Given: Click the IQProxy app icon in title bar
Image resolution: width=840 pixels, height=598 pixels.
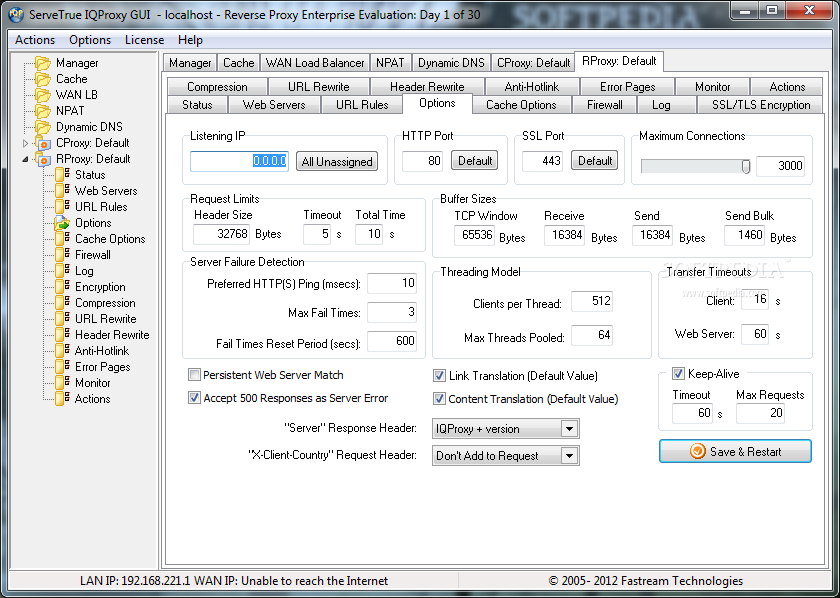Looking at the screenshot, I should pyautogui.click(x=16, y=14).
